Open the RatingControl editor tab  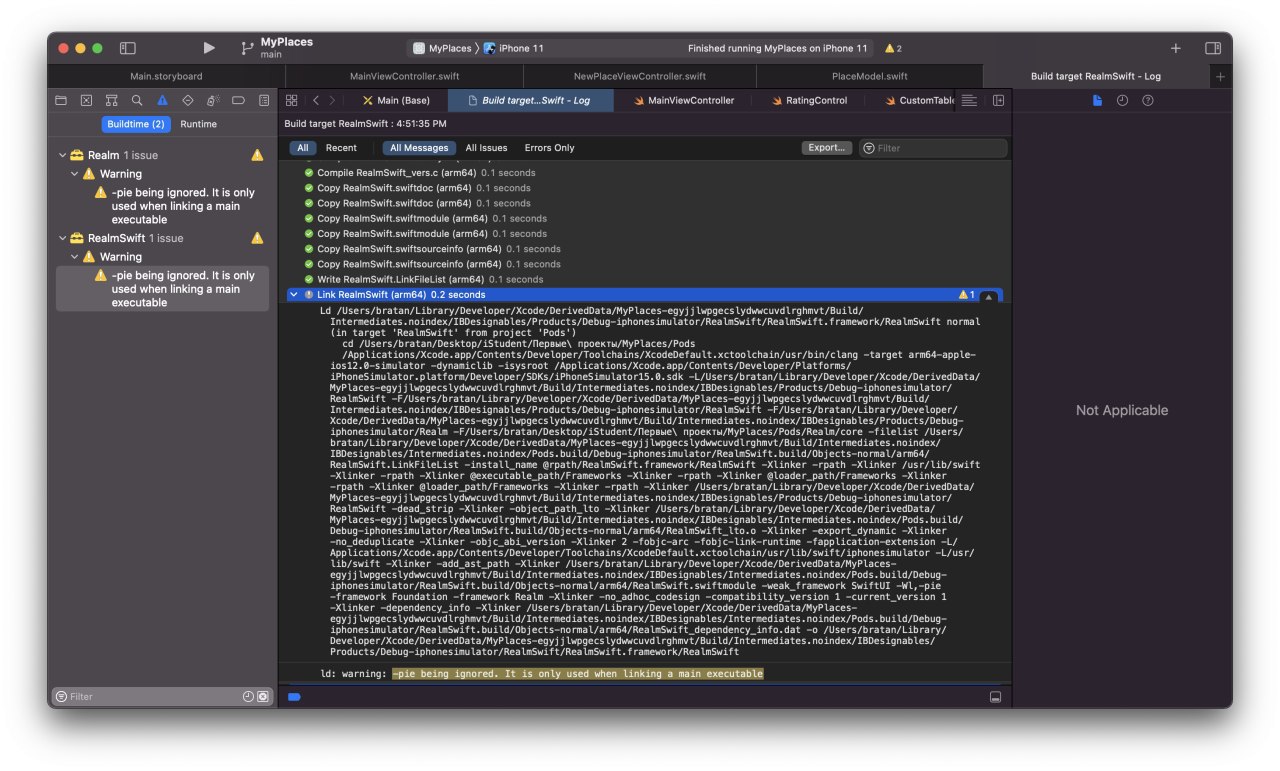(809, 100)
